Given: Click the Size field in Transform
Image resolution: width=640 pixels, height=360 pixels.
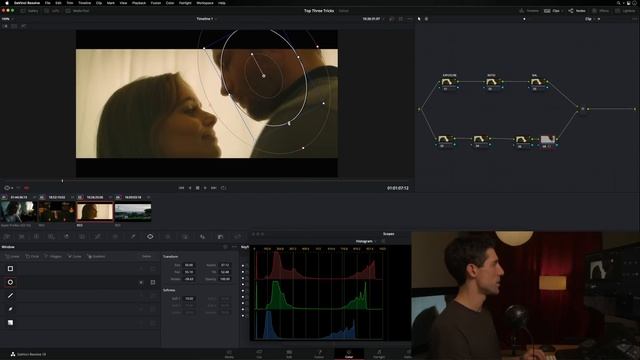Looking at the screenshot, I should 189,265.
